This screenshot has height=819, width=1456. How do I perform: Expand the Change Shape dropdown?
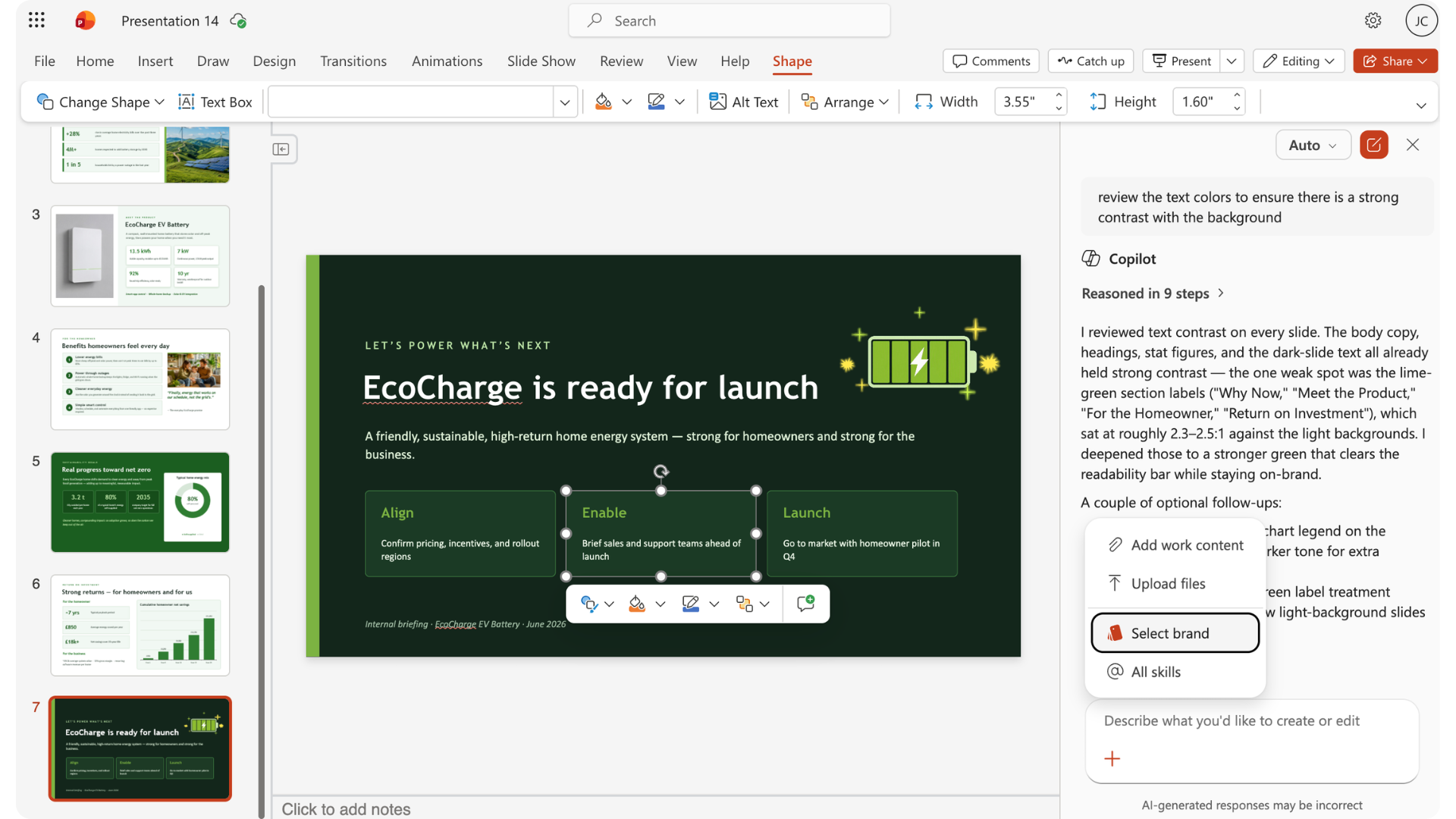tap(159, 102)
